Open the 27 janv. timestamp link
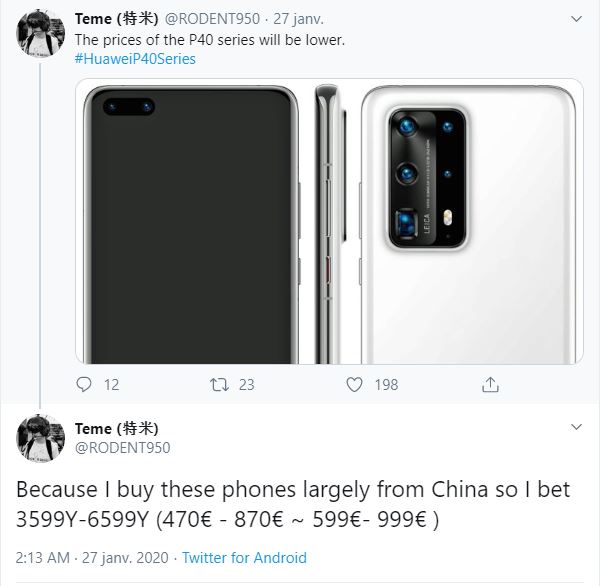Viewport: 600px width, 586px height. tap(298, 19)
